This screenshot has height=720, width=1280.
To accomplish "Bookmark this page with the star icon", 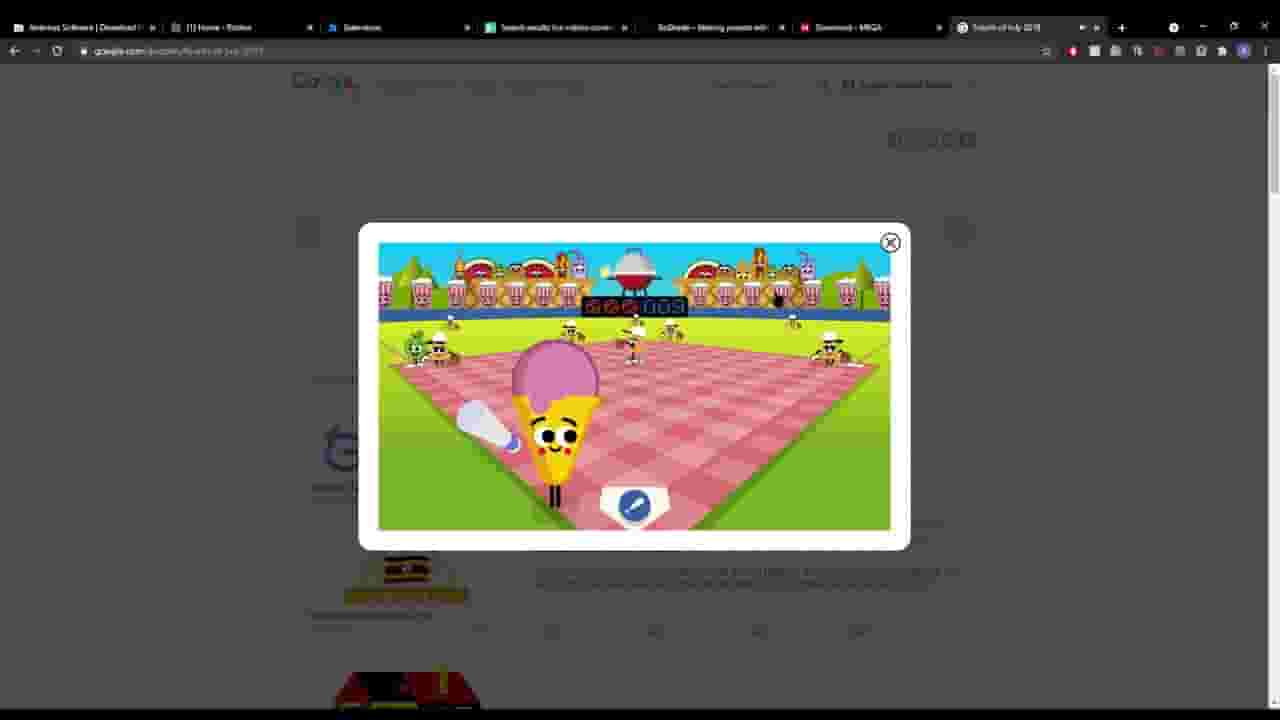I will tap(1046, 51).
